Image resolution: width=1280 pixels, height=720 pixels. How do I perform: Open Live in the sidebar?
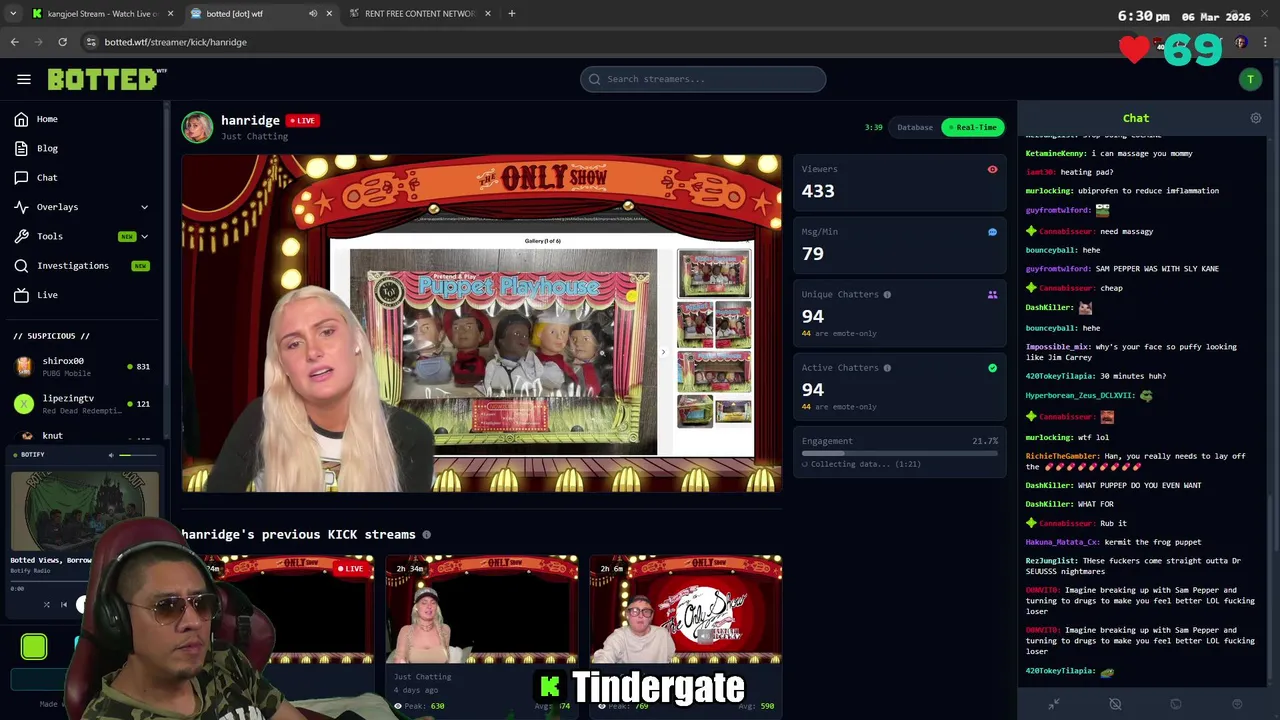point(47,295)
